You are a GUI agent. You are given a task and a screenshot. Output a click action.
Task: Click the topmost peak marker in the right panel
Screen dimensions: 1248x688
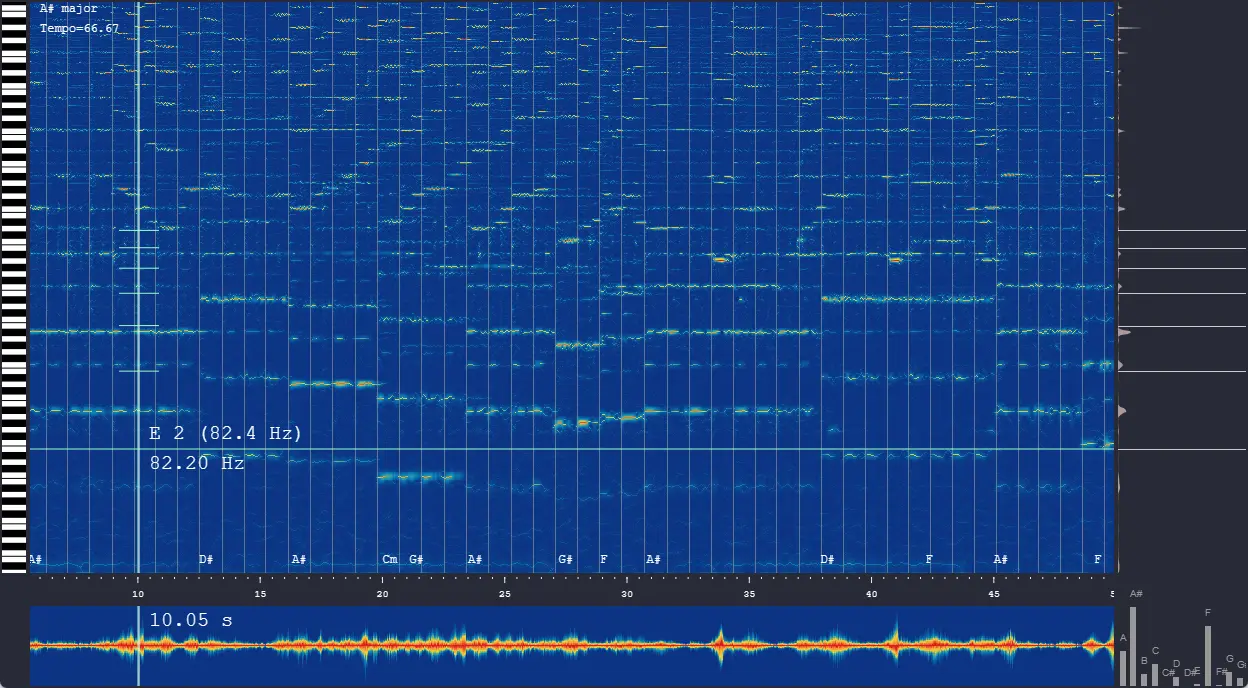click(x=1121, y=8)
